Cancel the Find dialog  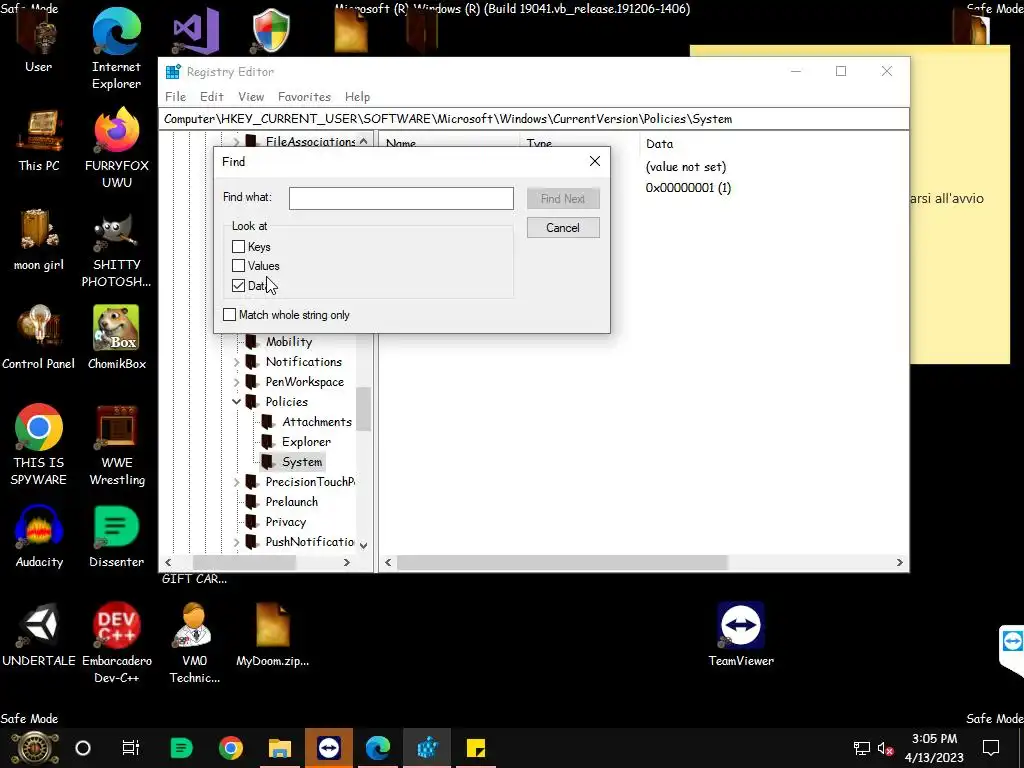click(x=563, y=227)
